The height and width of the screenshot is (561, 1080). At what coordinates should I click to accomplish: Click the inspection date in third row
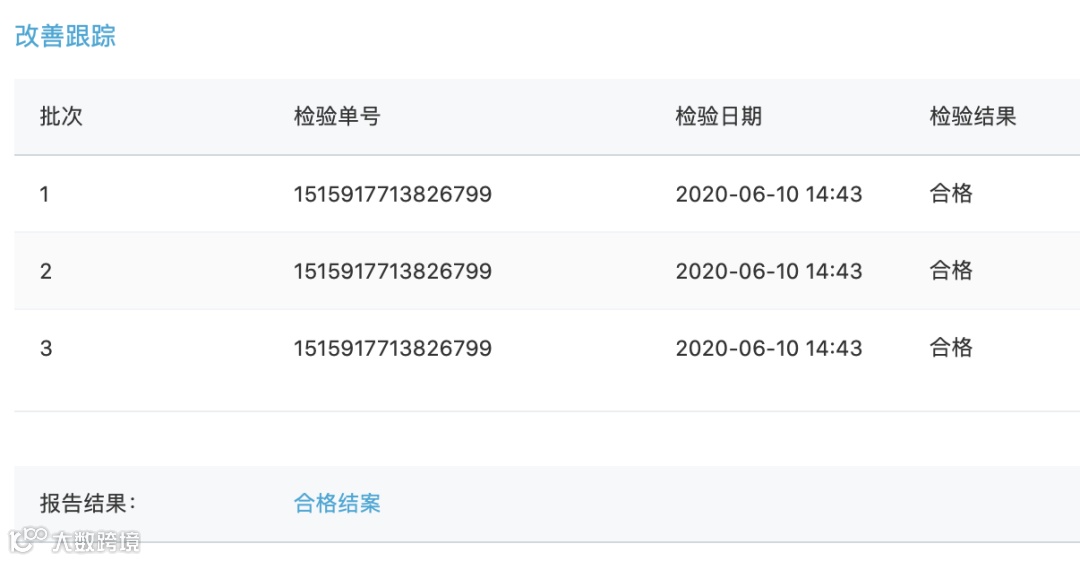click(769, 348)
